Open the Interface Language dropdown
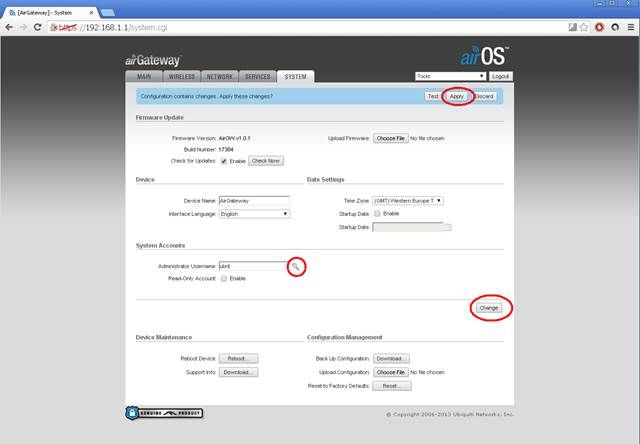 [255, 214]
